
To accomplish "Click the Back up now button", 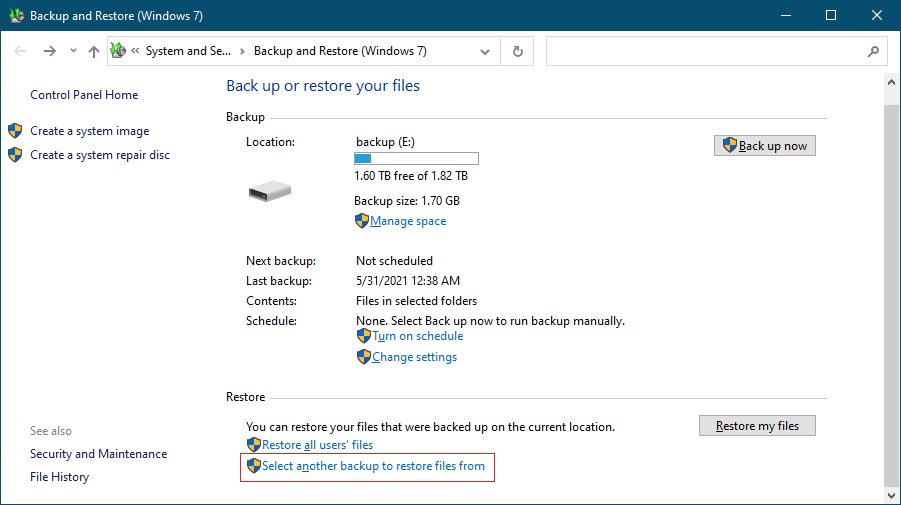I will click(x=765, y=146).
